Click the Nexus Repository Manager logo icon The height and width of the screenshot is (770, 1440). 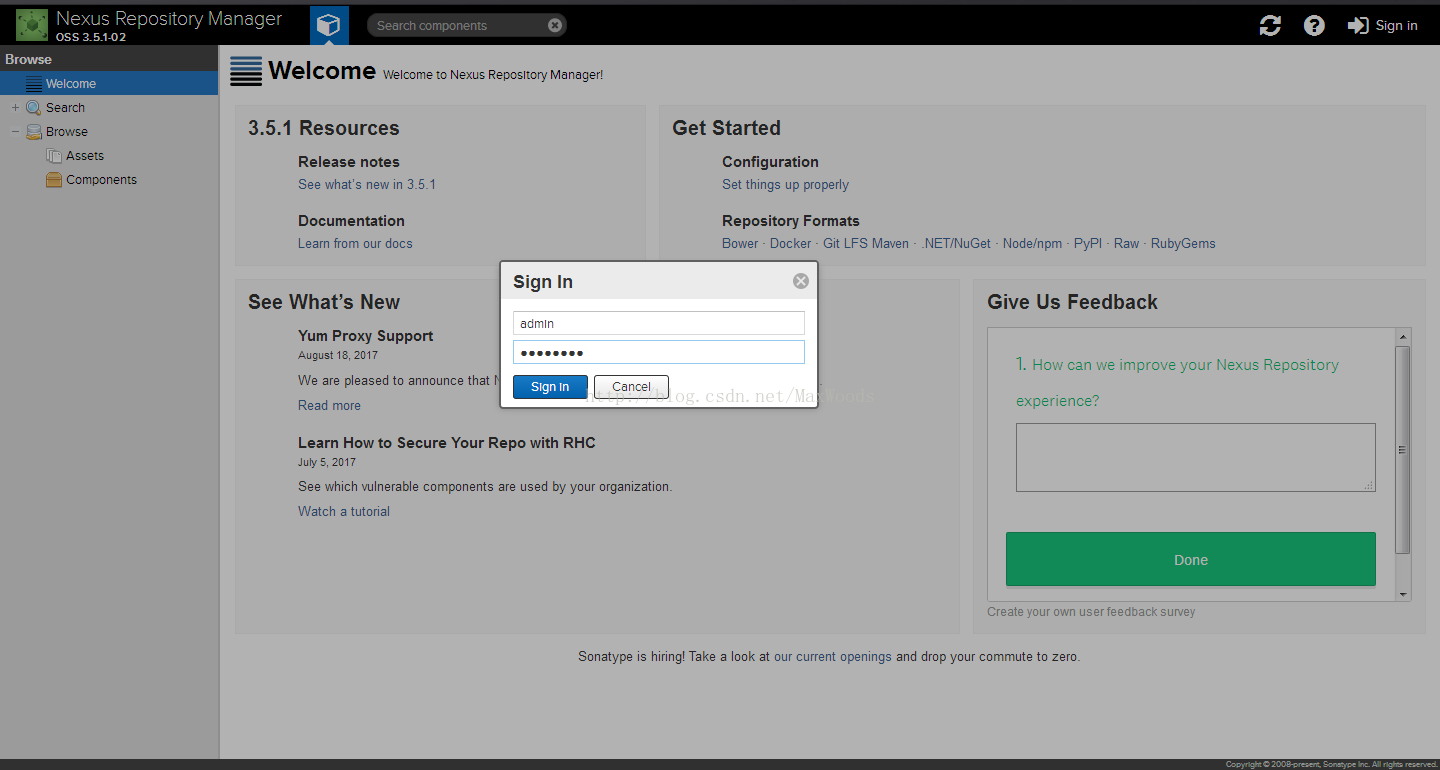[32, 25]
